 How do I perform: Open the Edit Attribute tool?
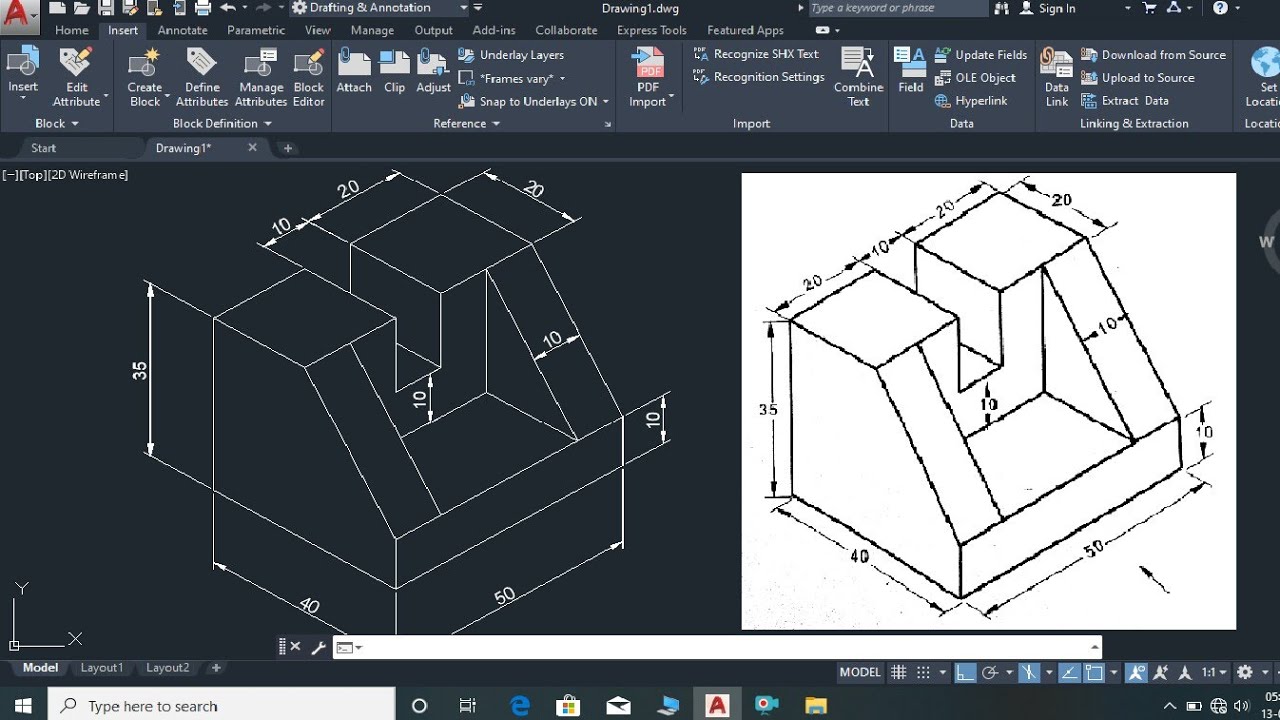[77, 77]
